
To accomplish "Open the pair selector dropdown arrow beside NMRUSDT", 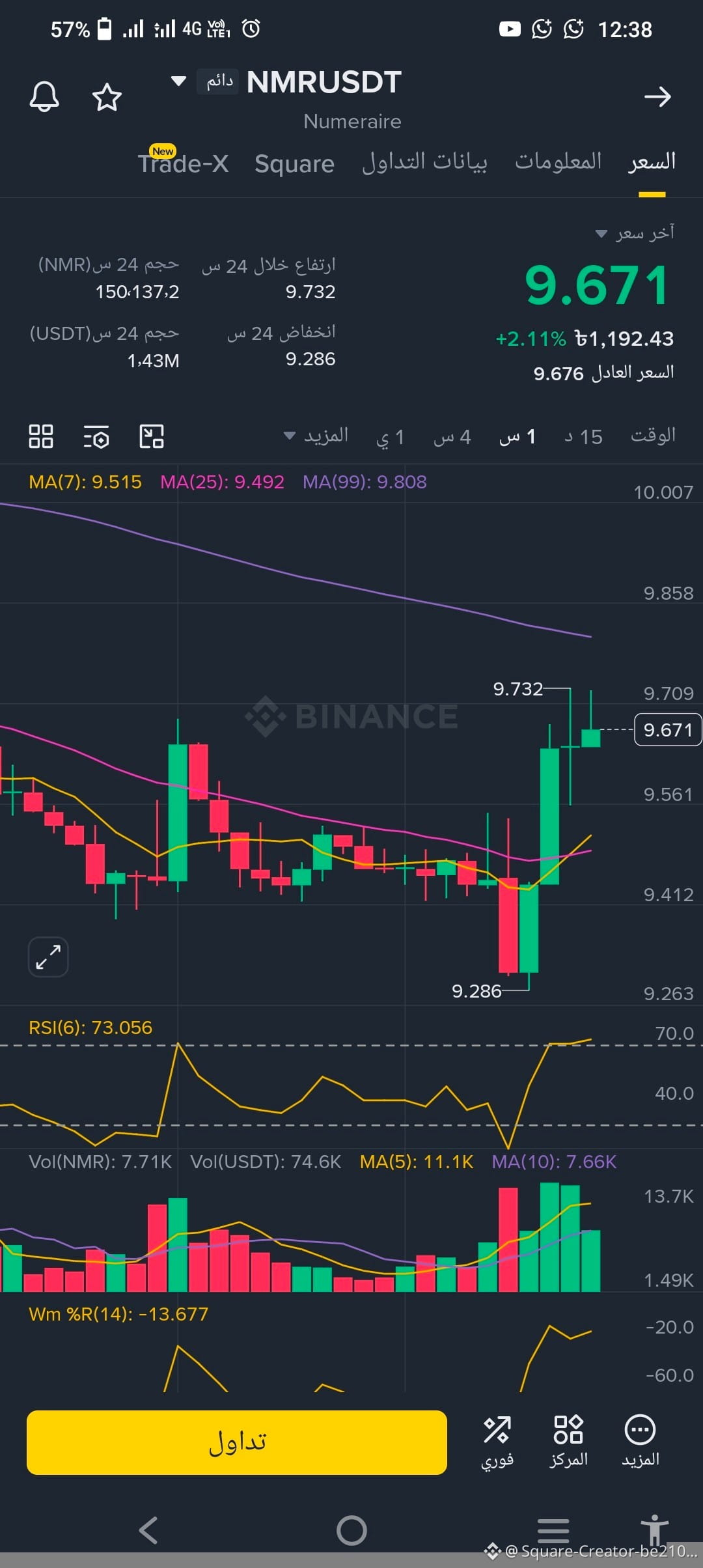I will pyautogui.click(x=178, y=81).
